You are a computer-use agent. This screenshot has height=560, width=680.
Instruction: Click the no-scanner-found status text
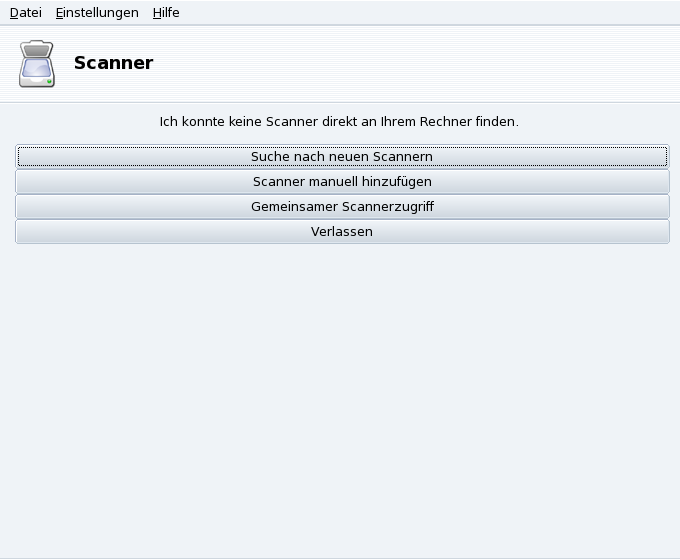pos(339,122)
